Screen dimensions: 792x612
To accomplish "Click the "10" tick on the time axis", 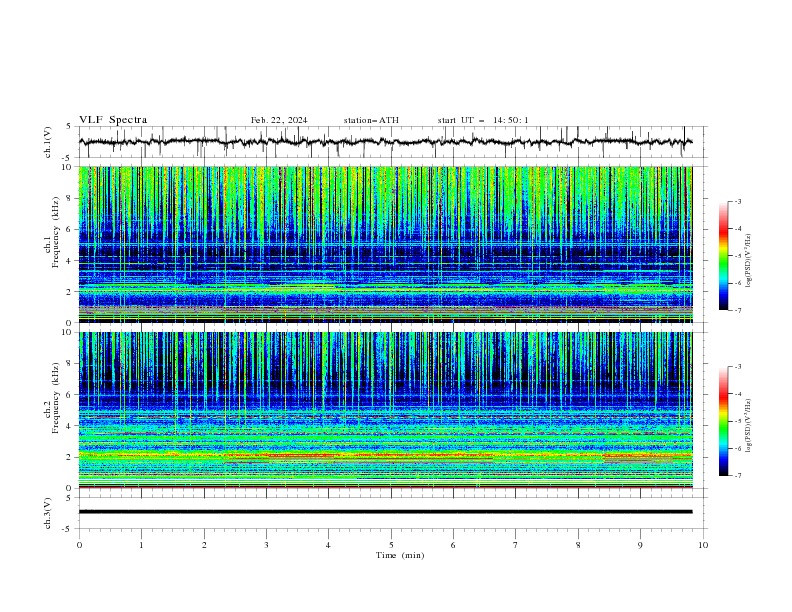I will pos(703,545).
